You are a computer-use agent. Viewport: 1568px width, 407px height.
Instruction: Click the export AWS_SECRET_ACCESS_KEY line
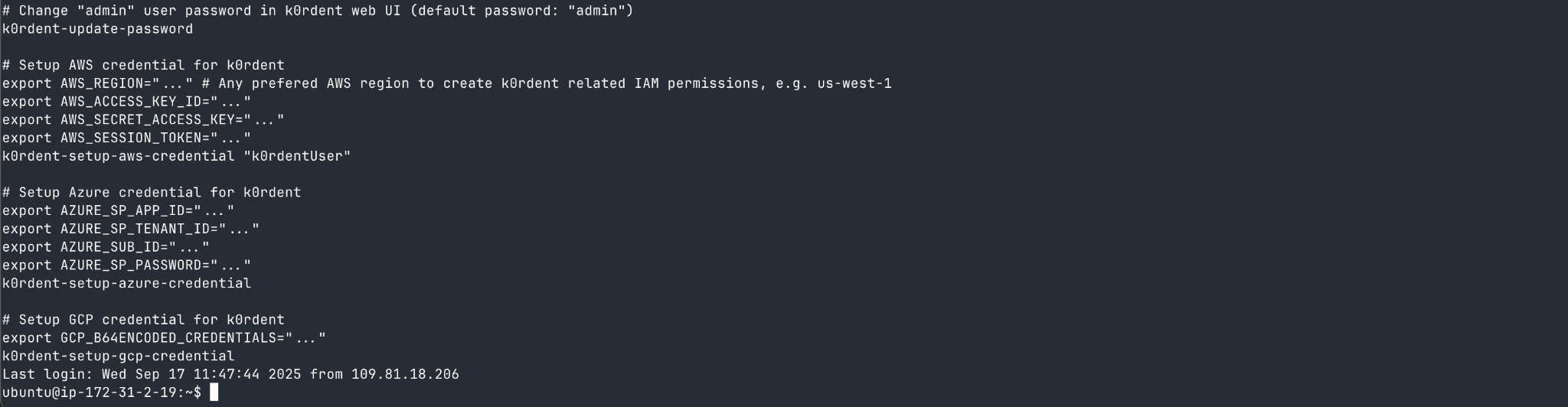(x=143, y=120)
